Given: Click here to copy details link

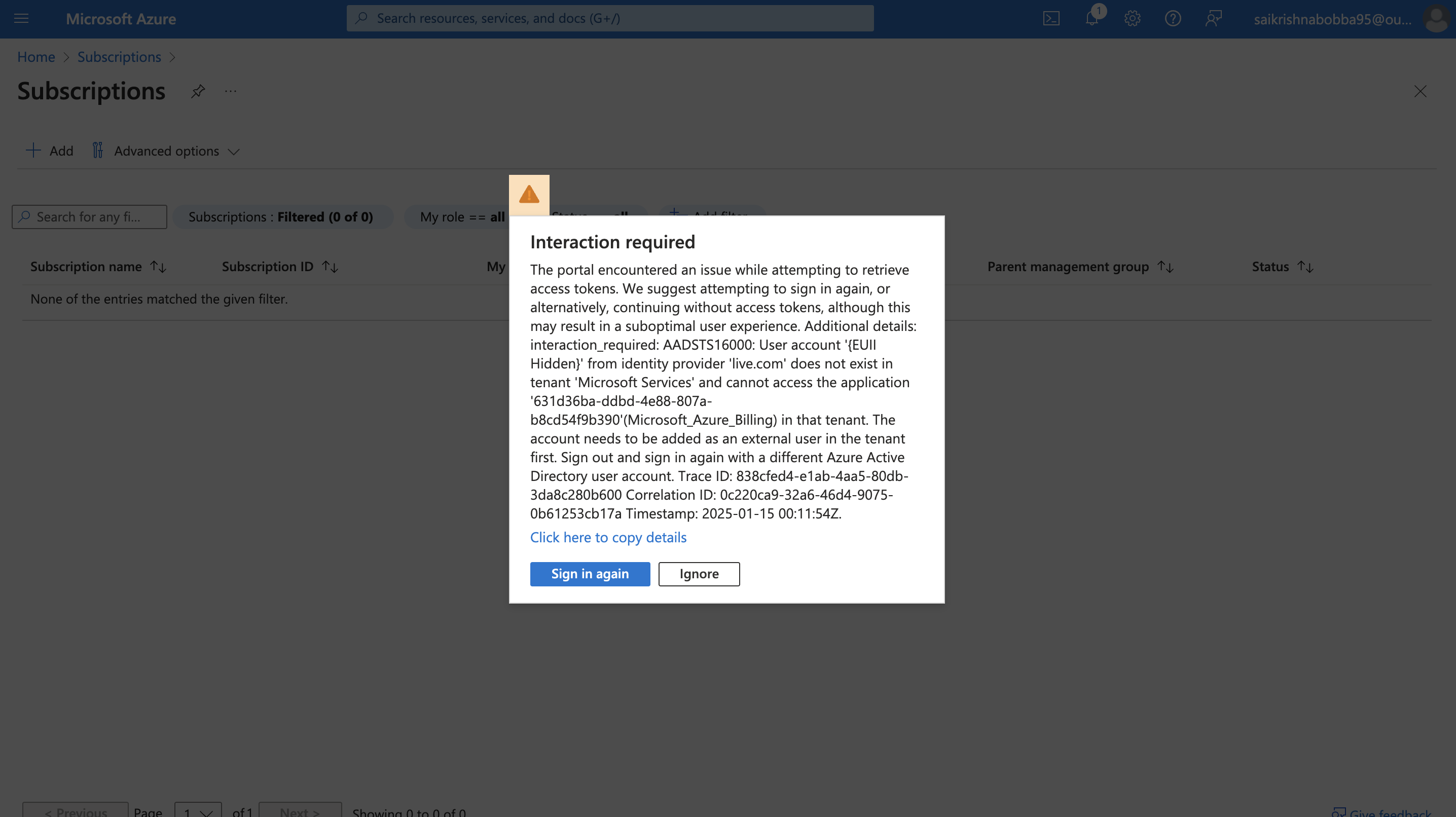Looking at the screenshot, I should click(x=608, y=537).
